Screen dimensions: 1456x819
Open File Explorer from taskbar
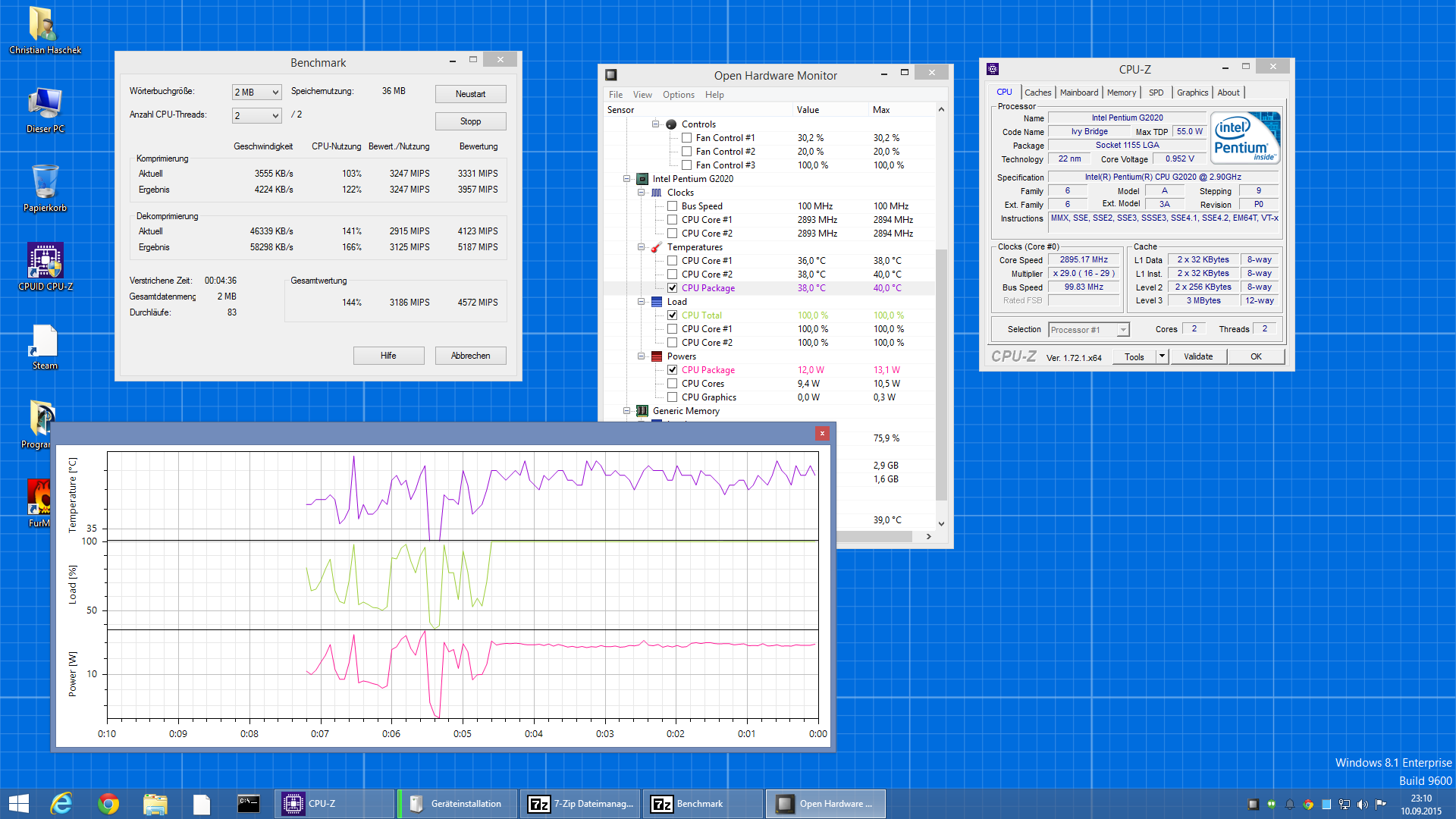pyautogui.click(x=155, y=804)
